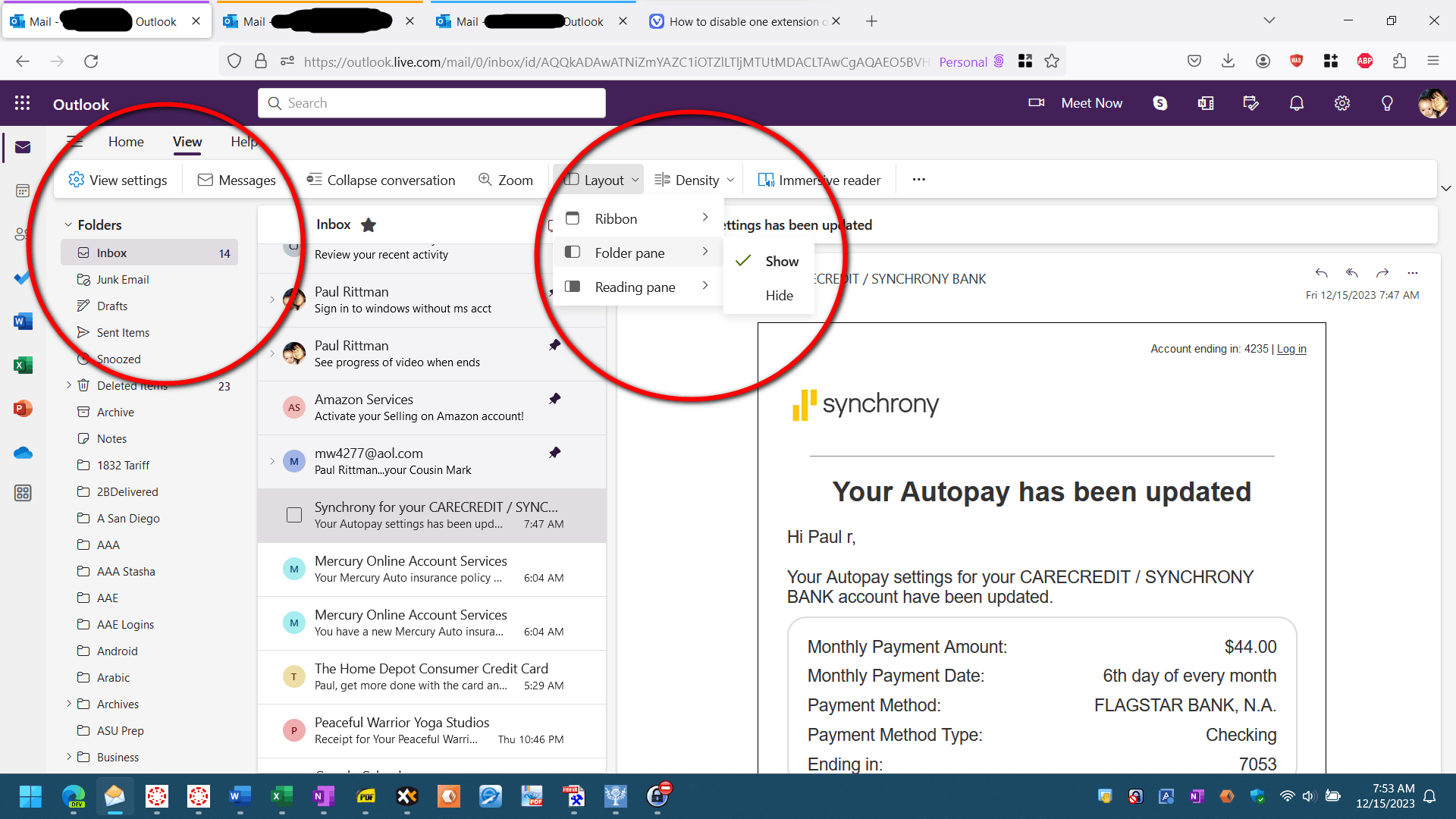Click the forward arrow on message
Viewport: 1456px width, 819px height.
click(1382, 273)
